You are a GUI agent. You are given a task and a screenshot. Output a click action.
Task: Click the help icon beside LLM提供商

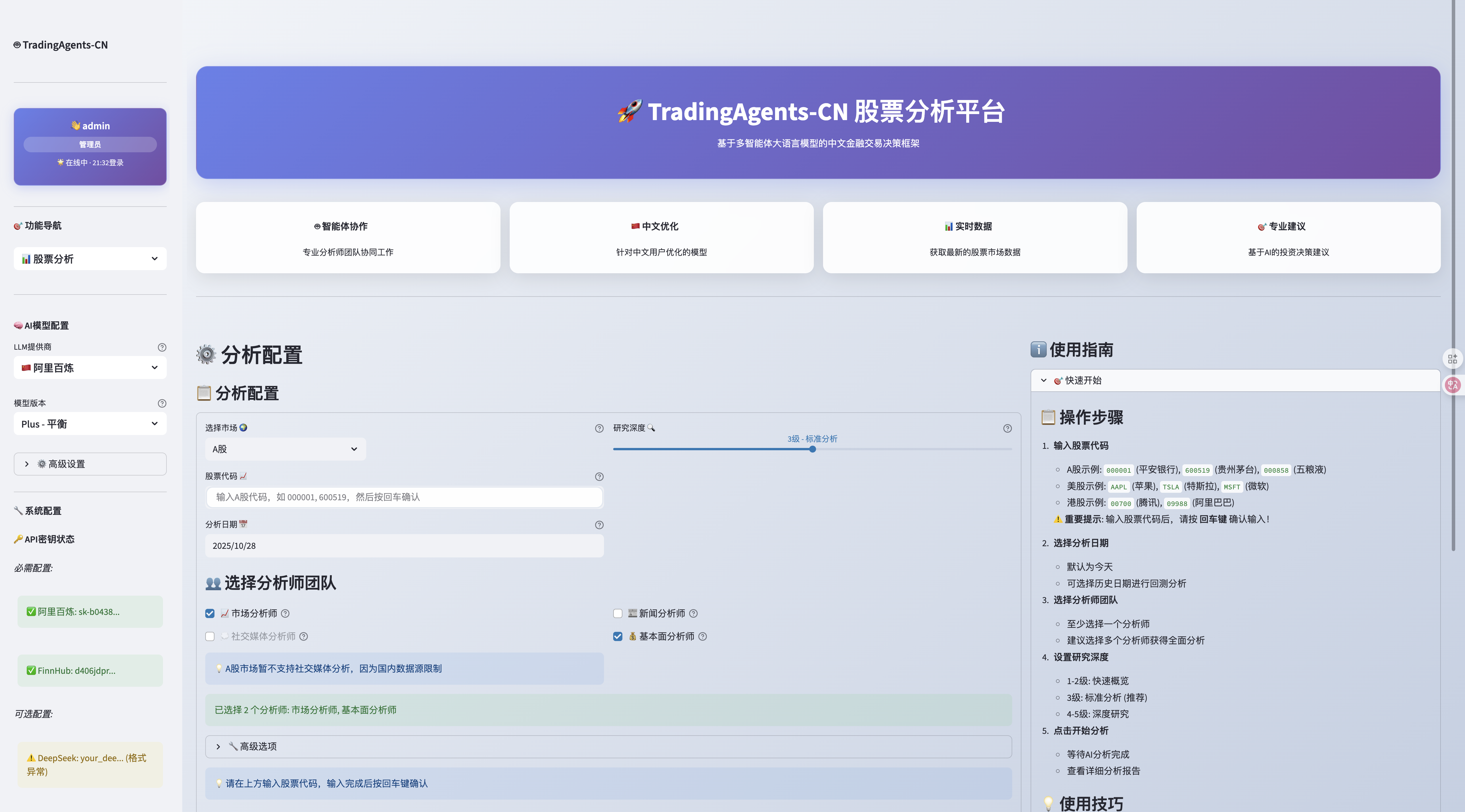point(162,347)
